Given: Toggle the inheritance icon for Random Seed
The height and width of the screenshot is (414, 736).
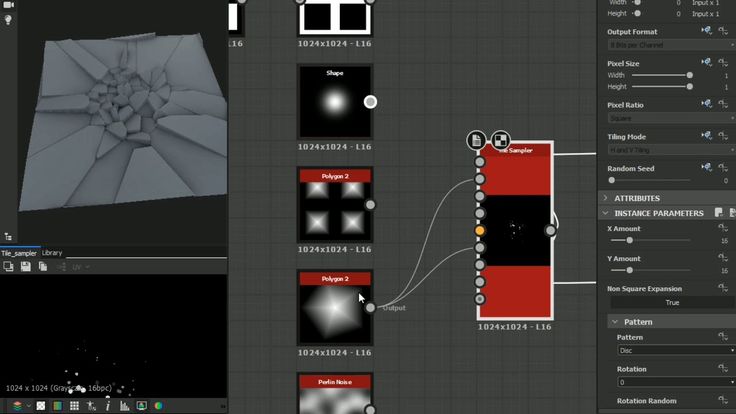Looking at the screenshot, I should pos(706,168).
